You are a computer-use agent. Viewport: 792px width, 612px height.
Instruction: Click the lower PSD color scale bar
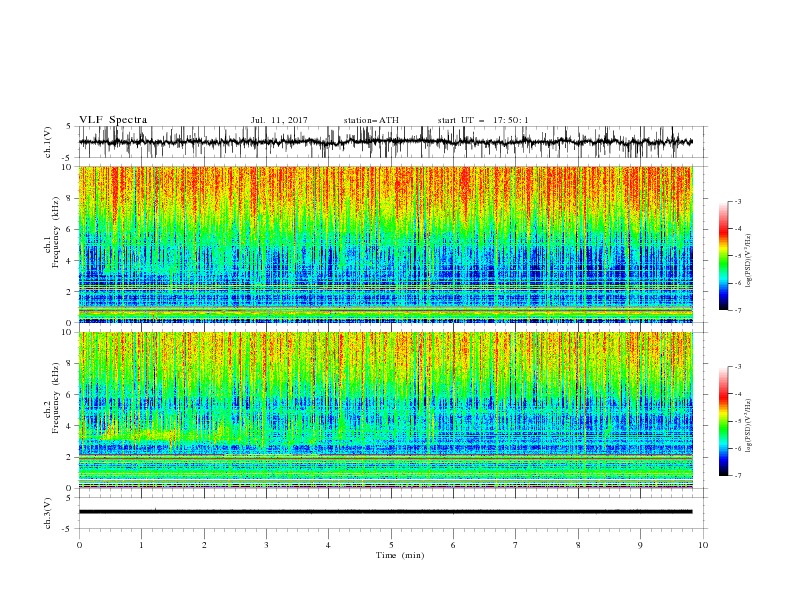723,421
